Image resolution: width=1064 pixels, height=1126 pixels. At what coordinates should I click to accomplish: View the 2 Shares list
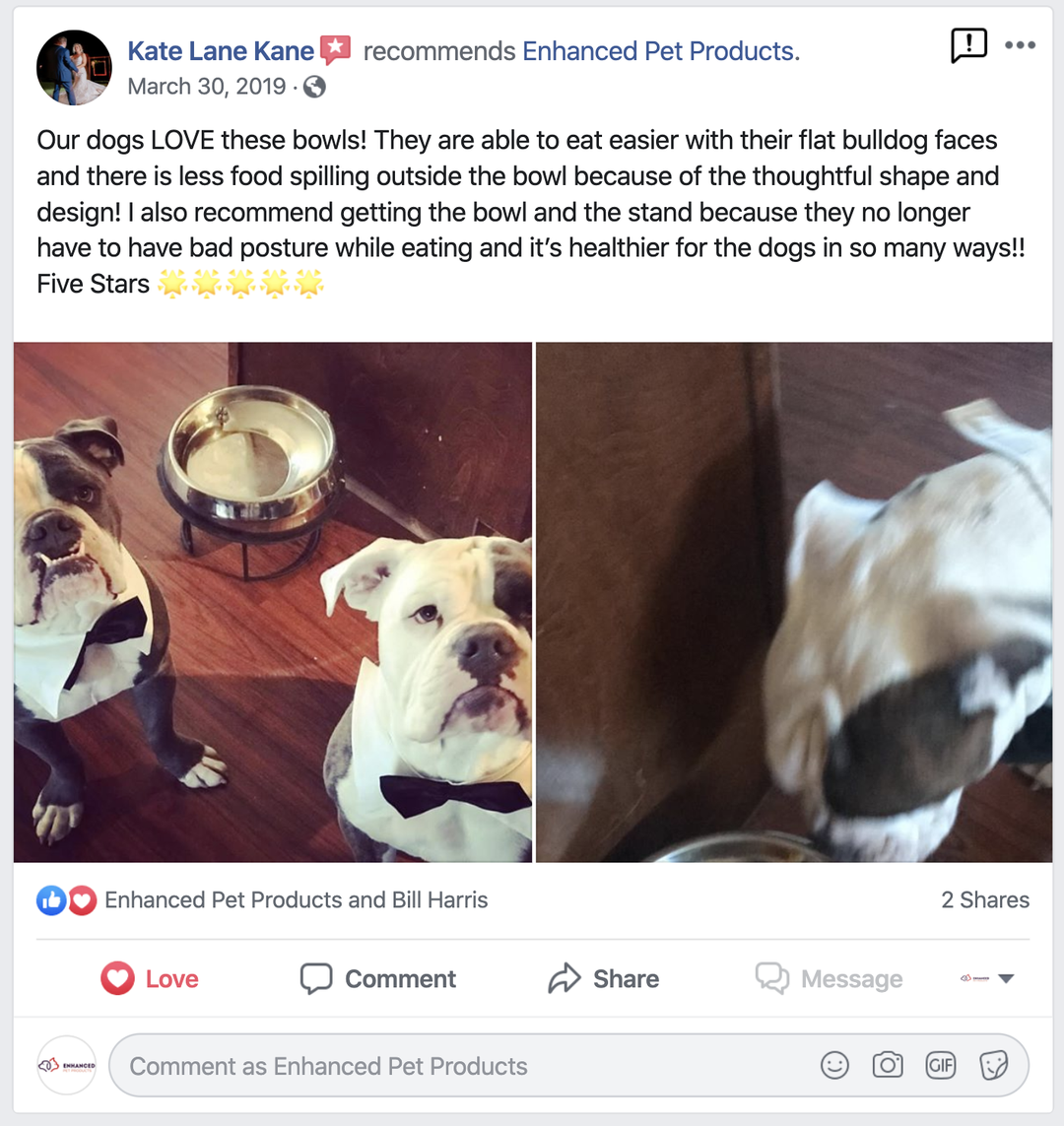985,899
